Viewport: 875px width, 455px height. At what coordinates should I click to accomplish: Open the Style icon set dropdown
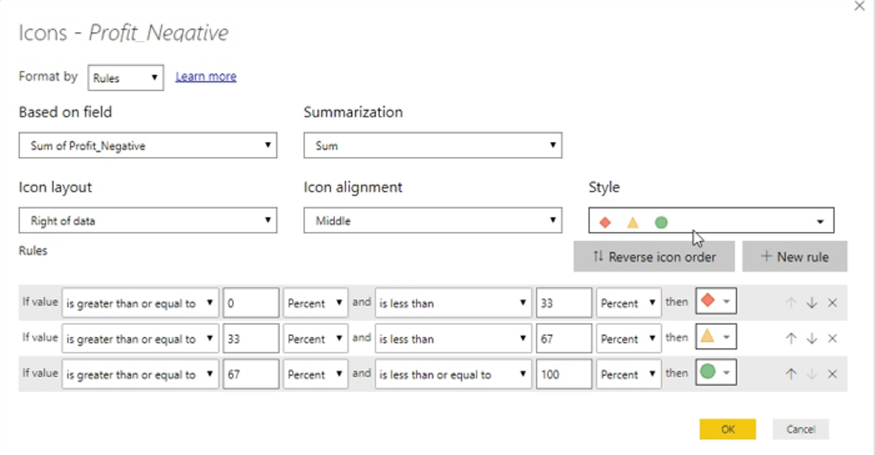point(711,221)
